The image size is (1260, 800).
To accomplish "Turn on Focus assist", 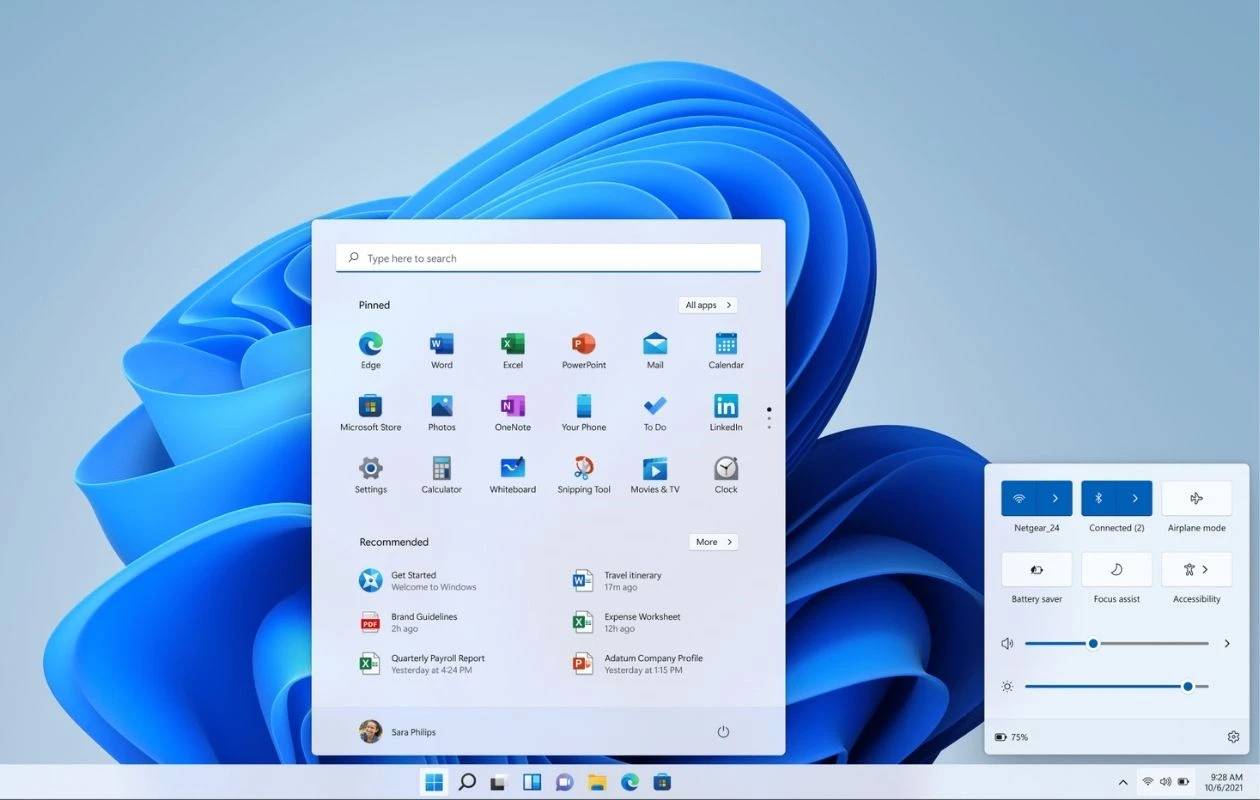I will [x=1116, y=568].
